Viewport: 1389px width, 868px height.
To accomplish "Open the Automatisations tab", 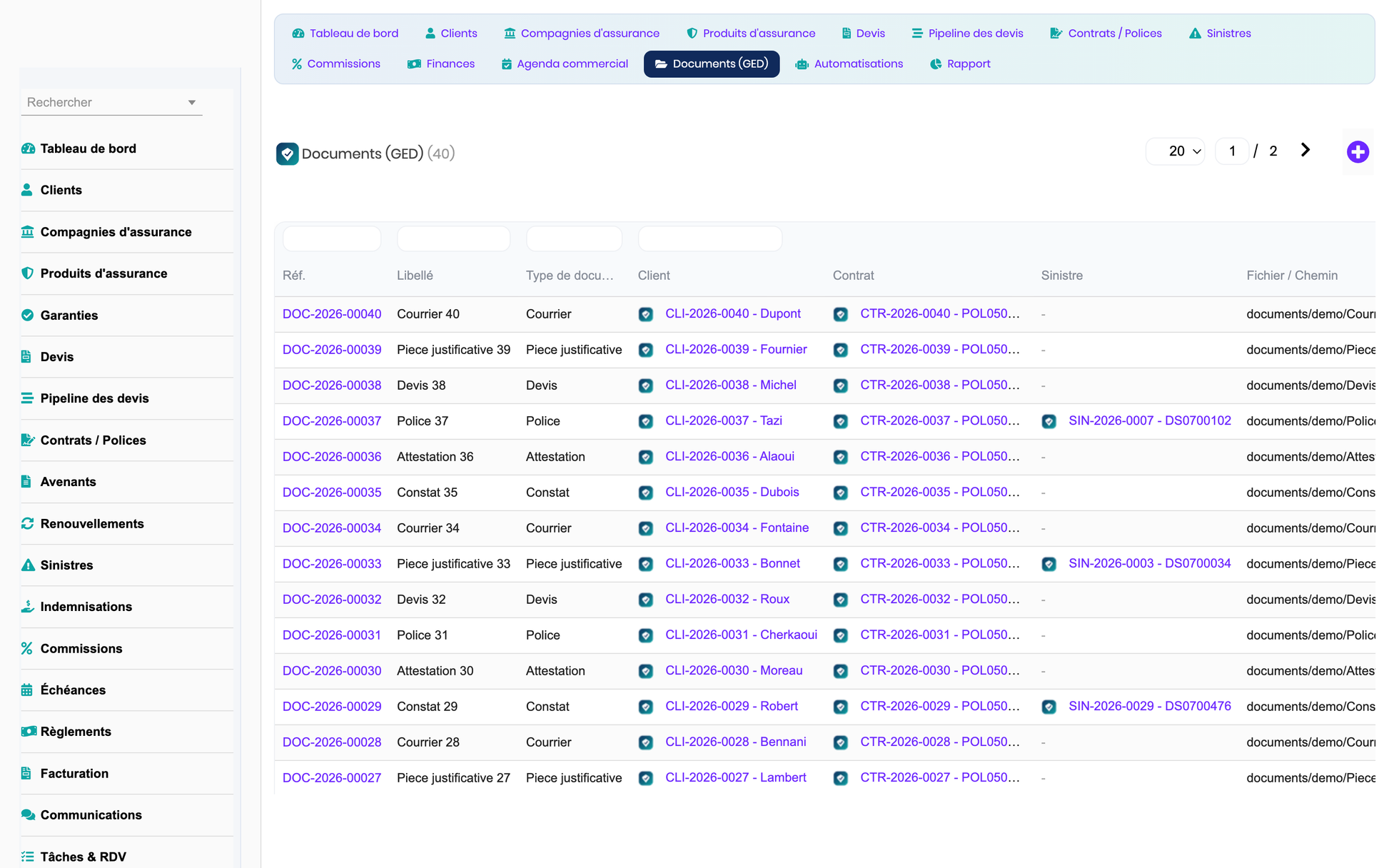I will point(849,64).
